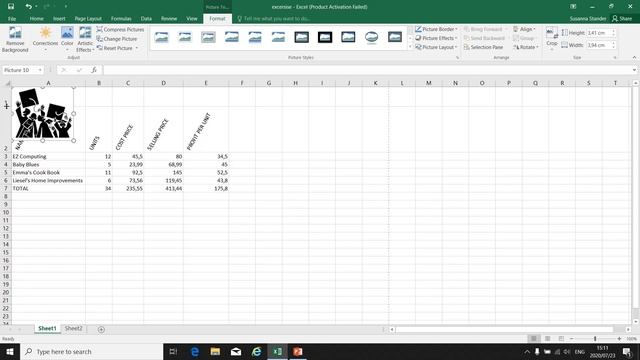The height and width of the screenshot is (360, 640).
Task: Open the Rotate dropdown
Action: click(x=526, y=47)
